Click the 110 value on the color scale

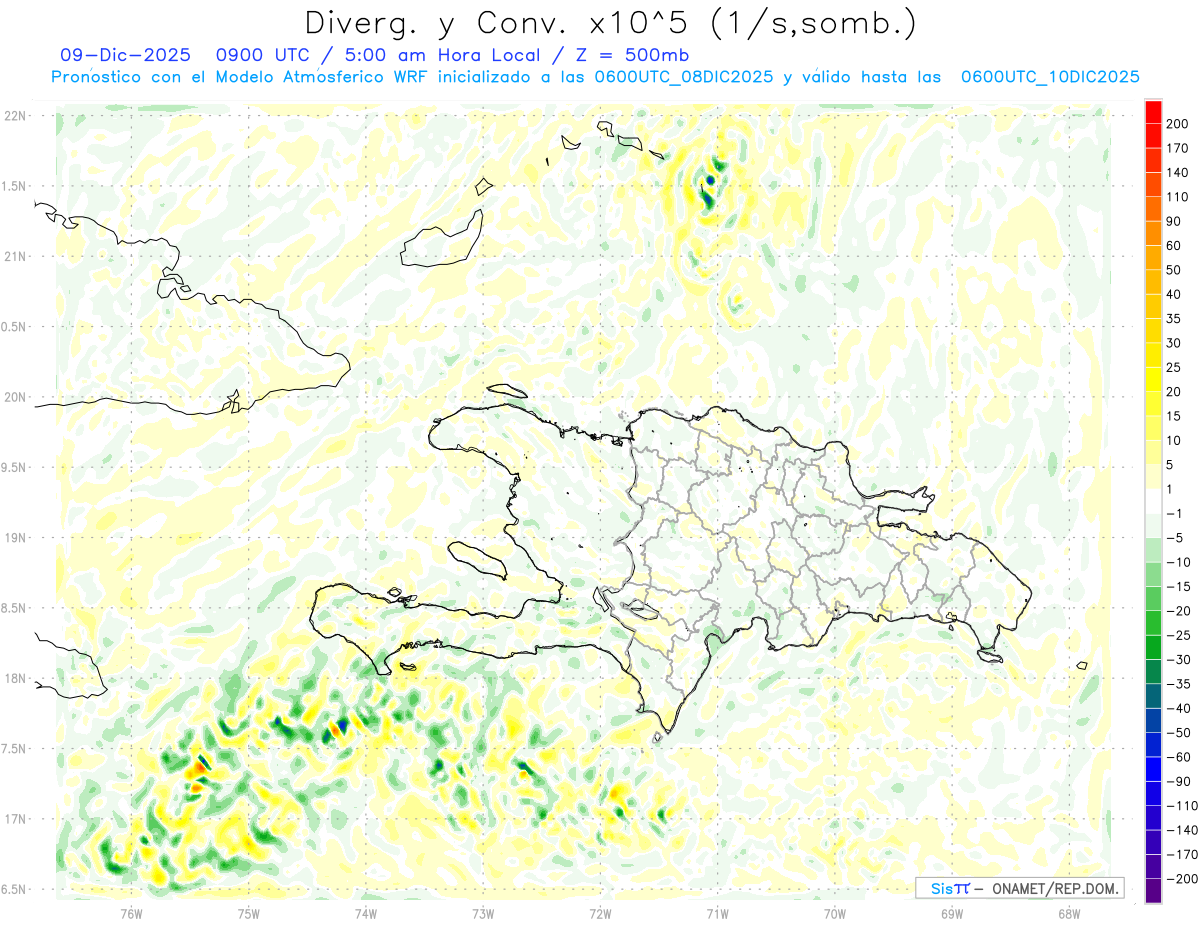pyautogui.click(x=1178, y=197)
